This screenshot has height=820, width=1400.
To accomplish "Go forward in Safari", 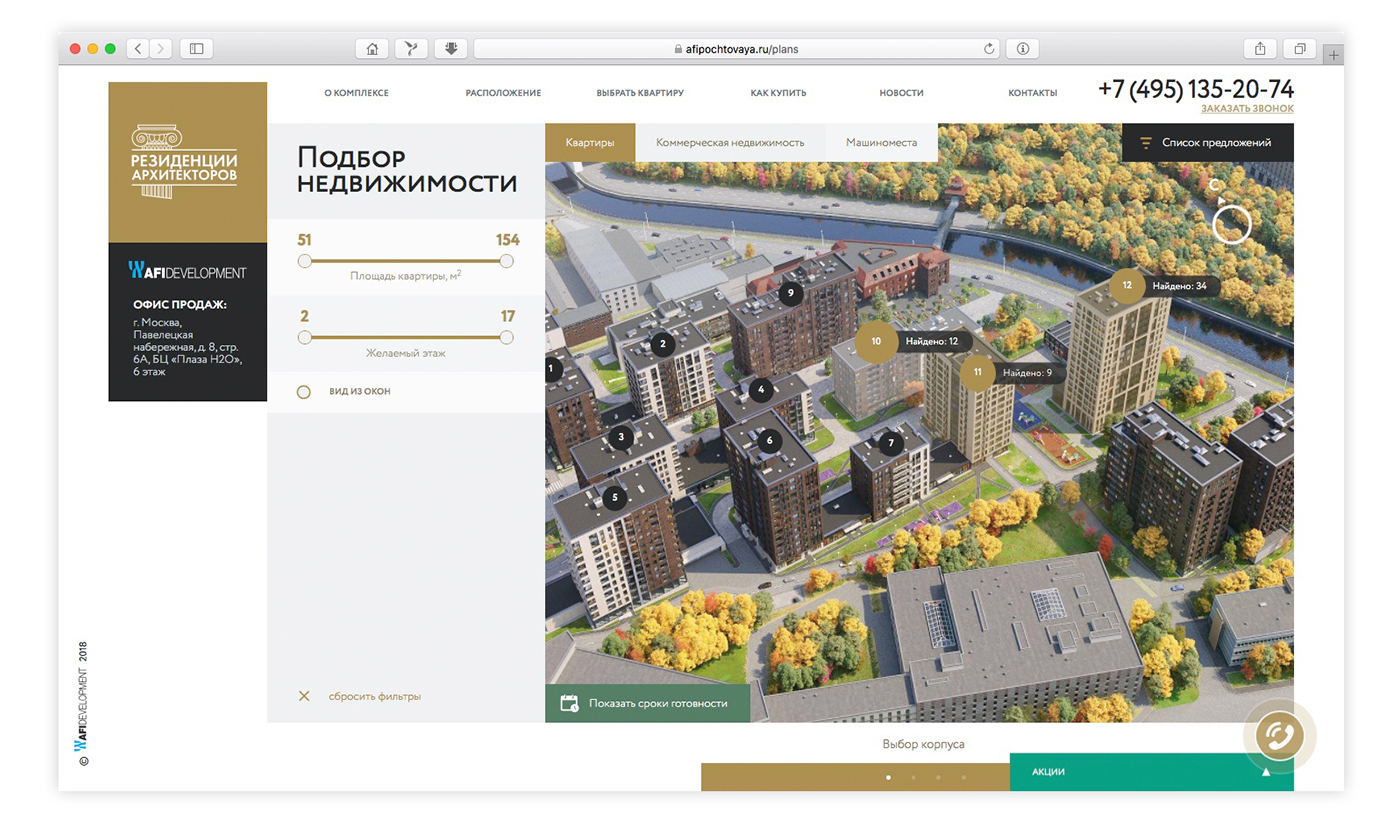I will (161, 48).
